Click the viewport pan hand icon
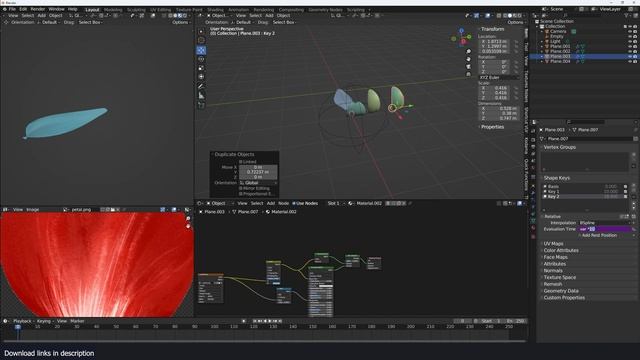The height and width of the screenshot is (360, 640). (469, 59)
